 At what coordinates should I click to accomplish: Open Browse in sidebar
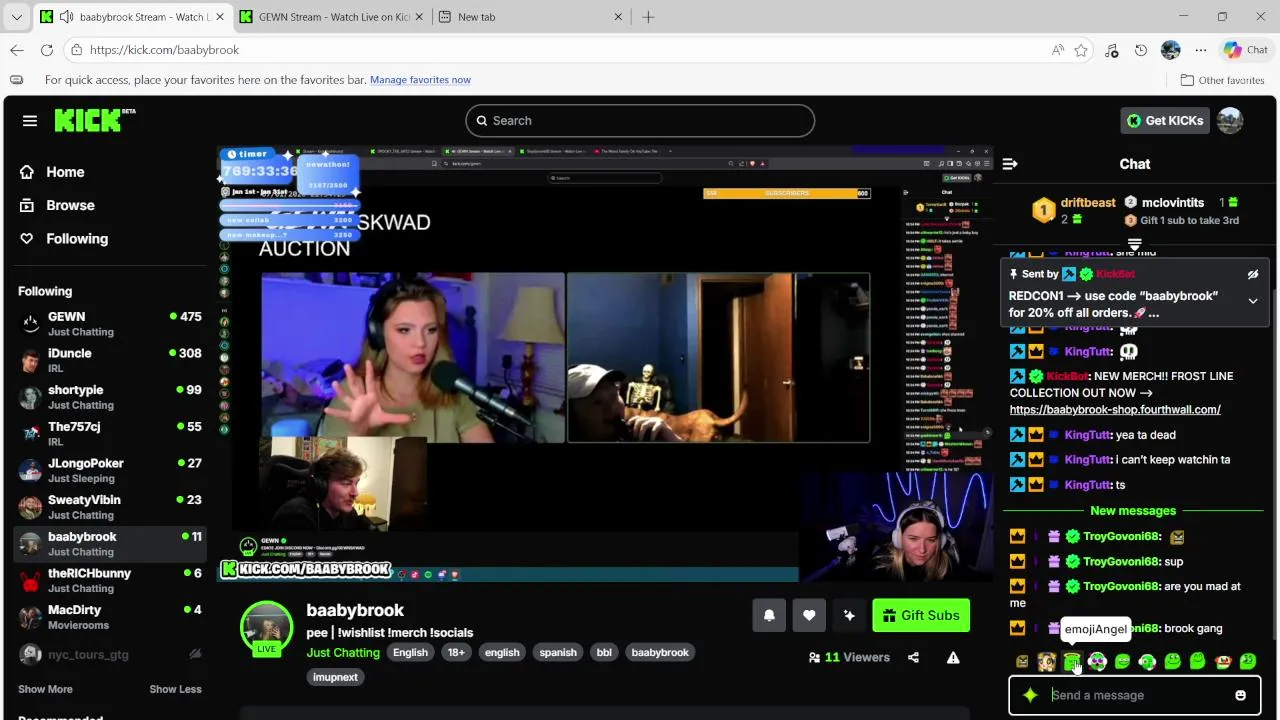[70, 205]
